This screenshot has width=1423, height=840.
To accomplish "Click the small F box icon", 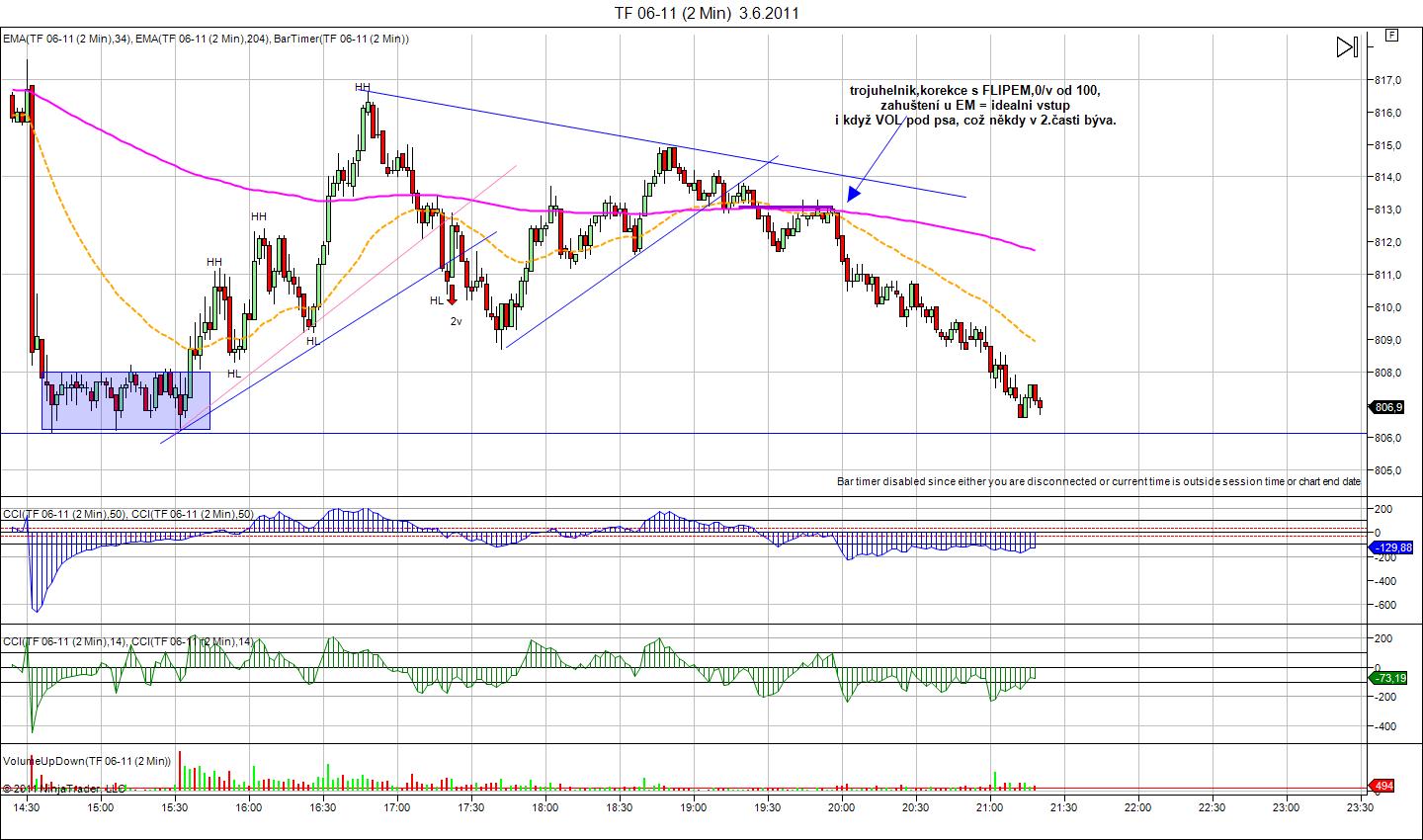I will (x=1391, y=35).
